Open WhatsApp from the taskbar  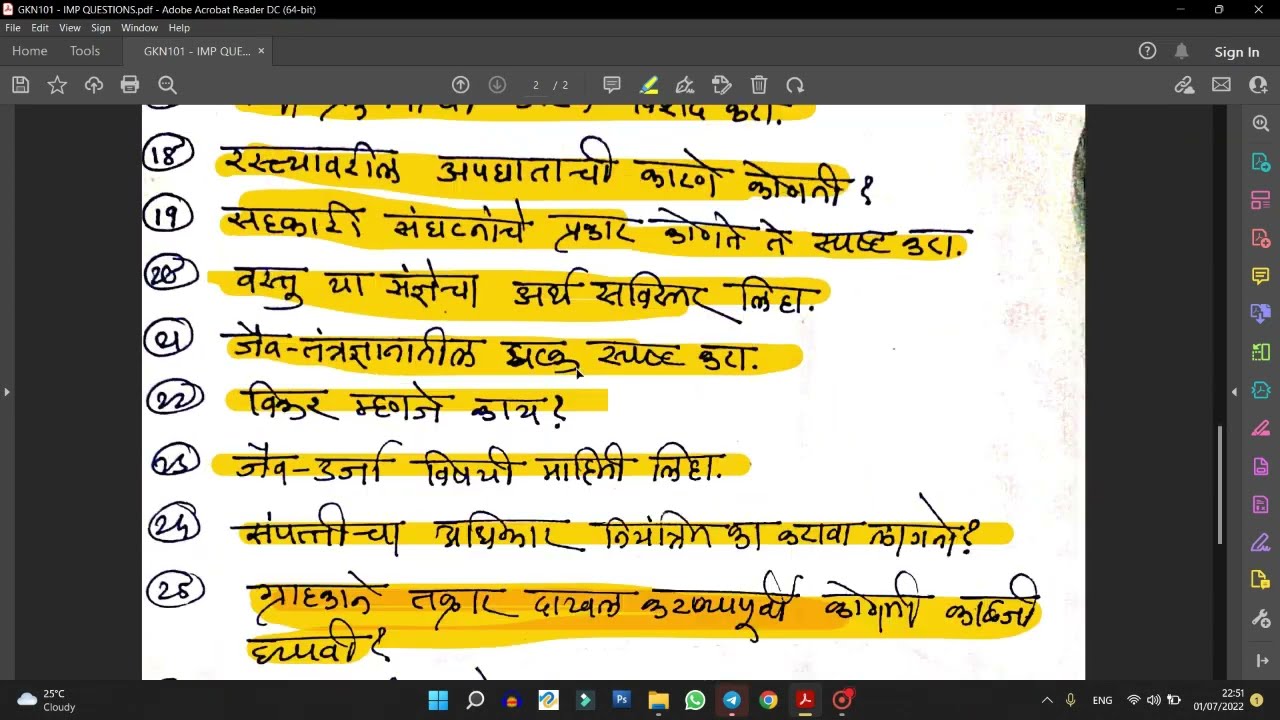point(695,700)
